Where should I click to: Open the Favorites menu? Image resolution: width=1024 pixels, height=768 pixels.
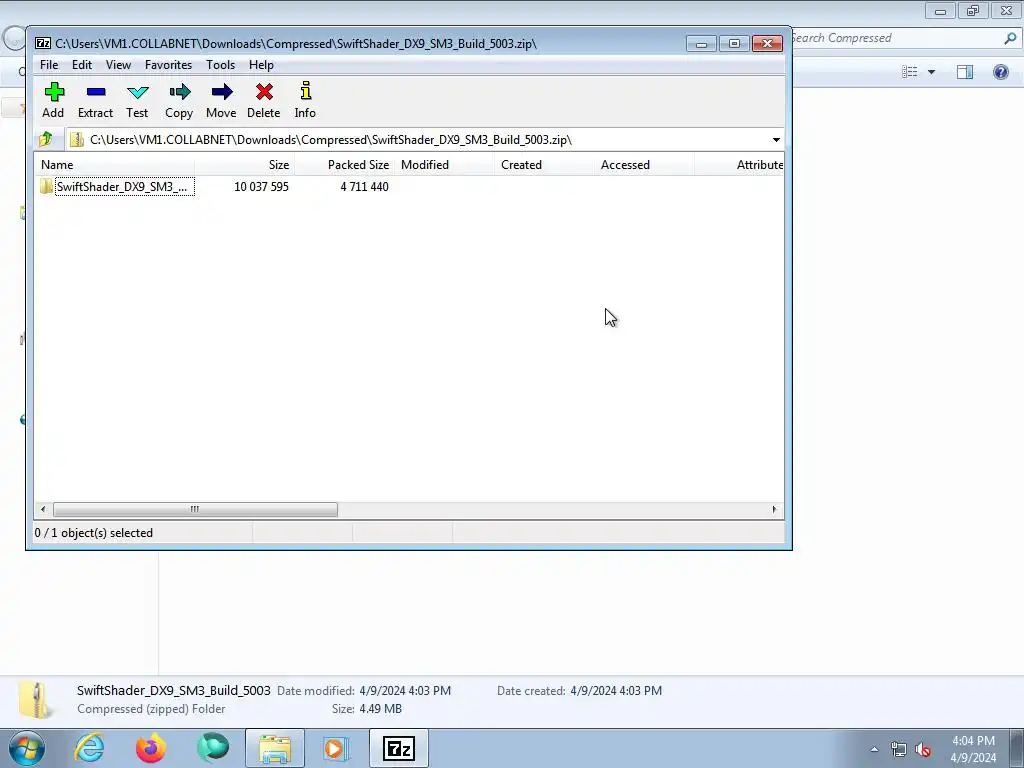pyautogui.click(x=168, y=65)
